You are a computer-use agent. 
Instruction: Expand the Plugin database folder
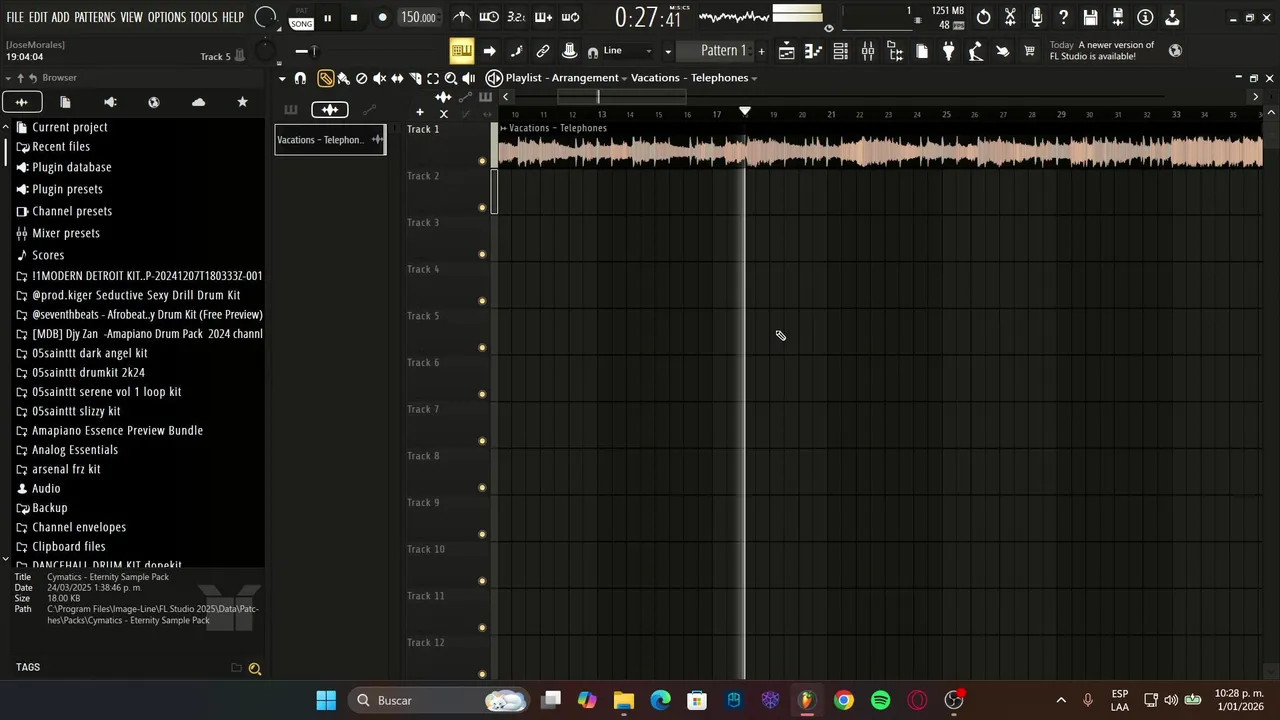[x=64, y=168]
